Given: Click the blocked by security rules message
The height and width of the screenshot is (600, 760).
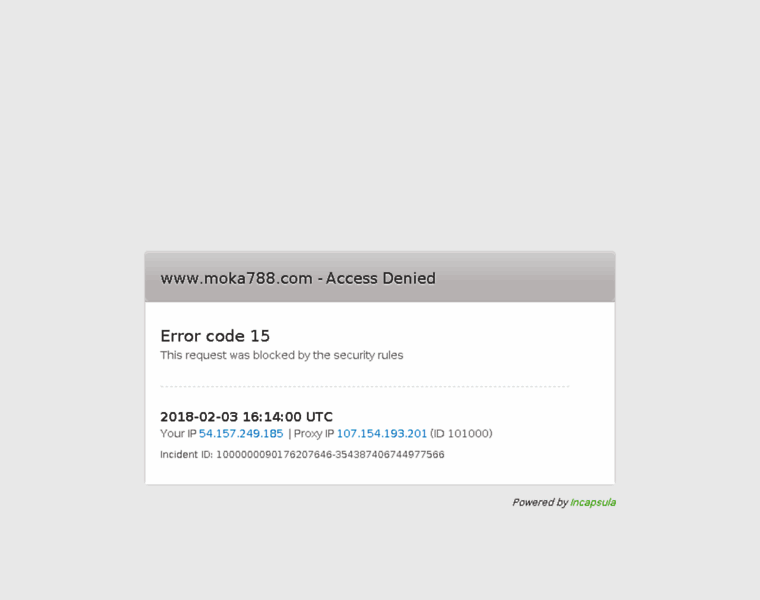Looking at the screenshot, I should pyautogui.click(x=282, y=355).
